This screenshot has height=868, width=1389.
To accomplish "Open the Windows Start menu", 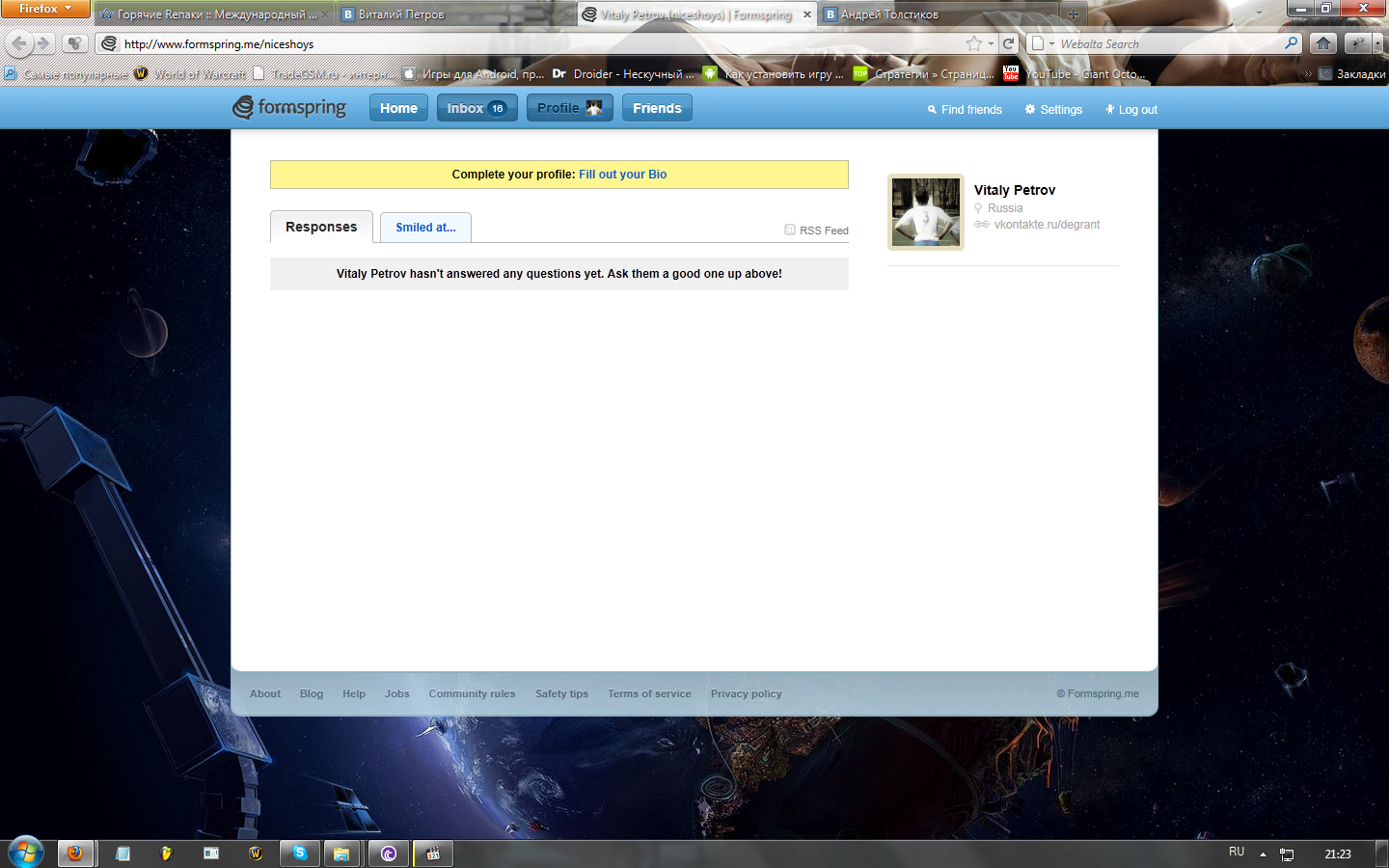I will point(25,854).
